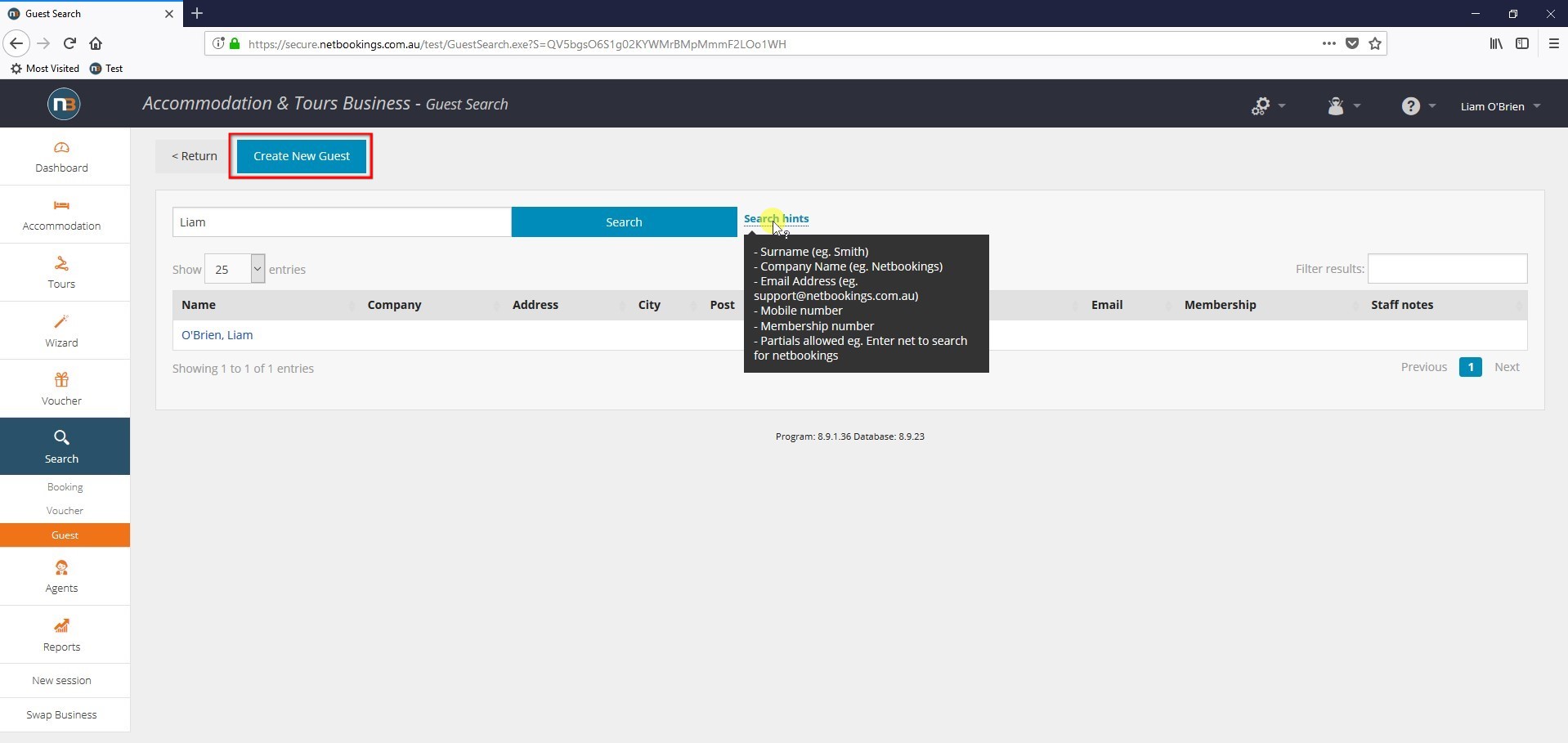The image size is (1568, 743).
Task: Click Swap Business in sidebar
Action: (x=61, y=714)
